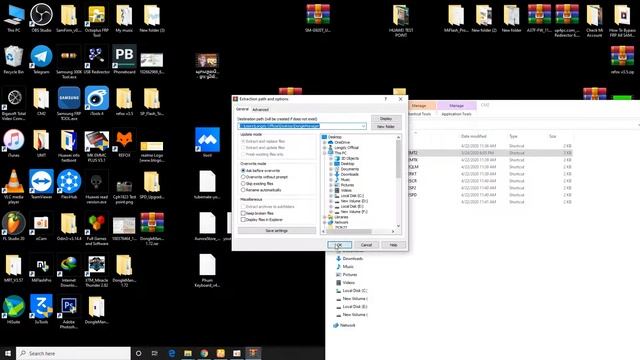640x360 pixels.
Task: Open Help in extraction dialog
Action: (393, 245)
